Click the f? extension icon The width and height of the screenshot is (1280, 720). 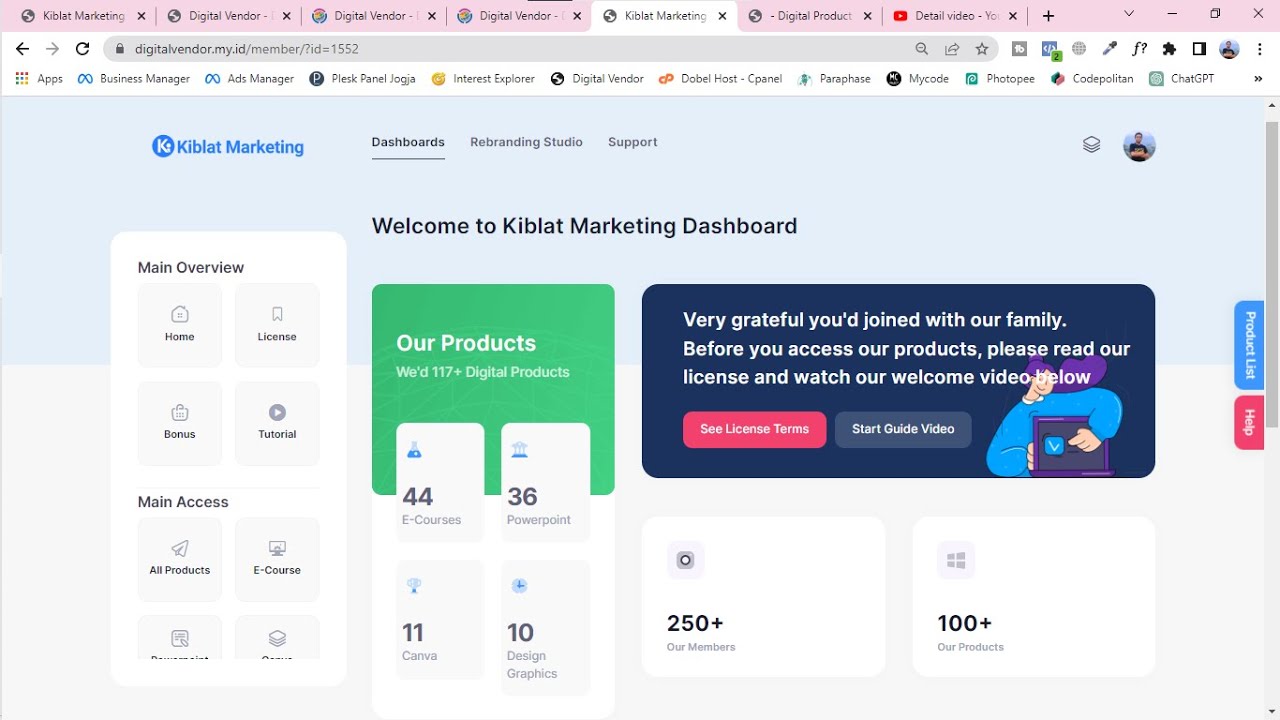click(1139, 48)
